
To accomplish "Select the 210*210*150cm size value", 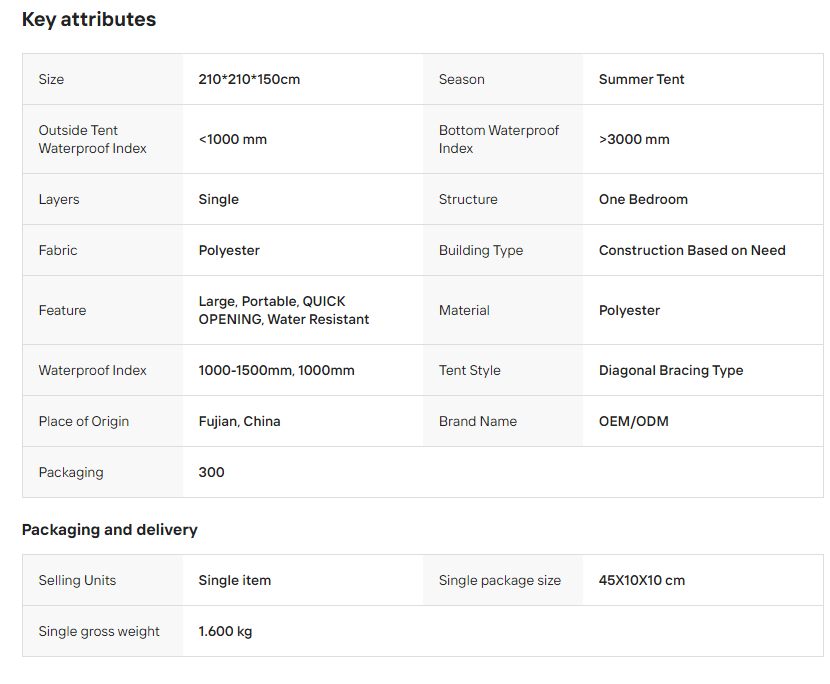I will click(x=249, y=79).
